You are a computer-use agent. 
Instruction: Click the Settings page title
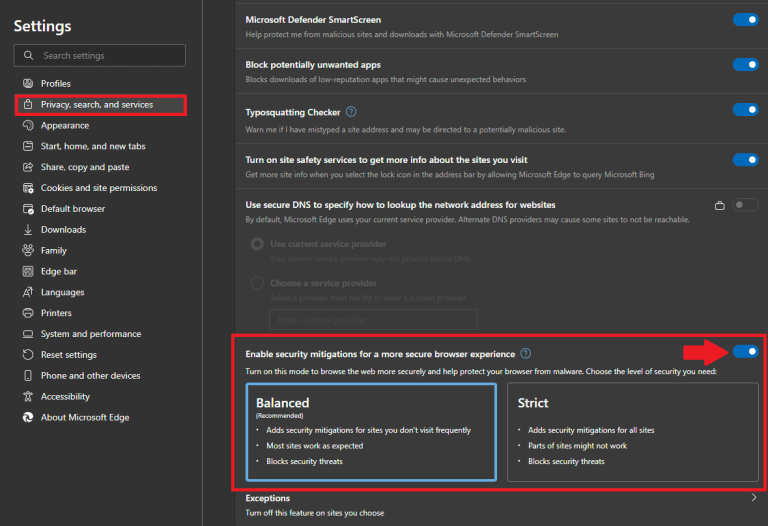(x=42, y=26)
